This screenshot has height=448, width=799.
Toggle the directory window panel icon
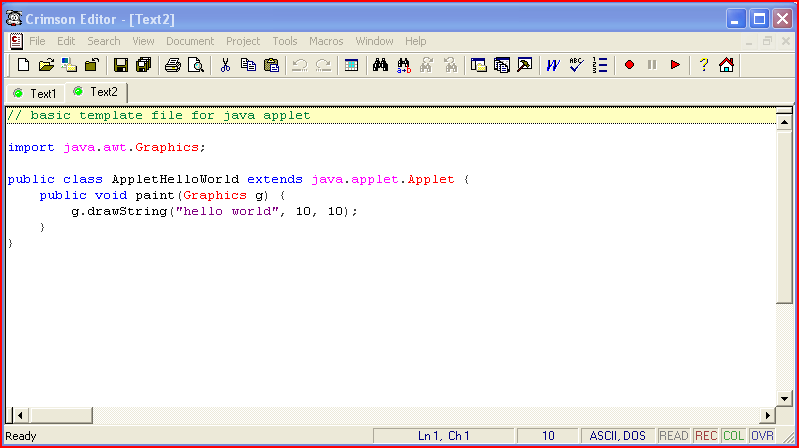(x=478, y=65)
